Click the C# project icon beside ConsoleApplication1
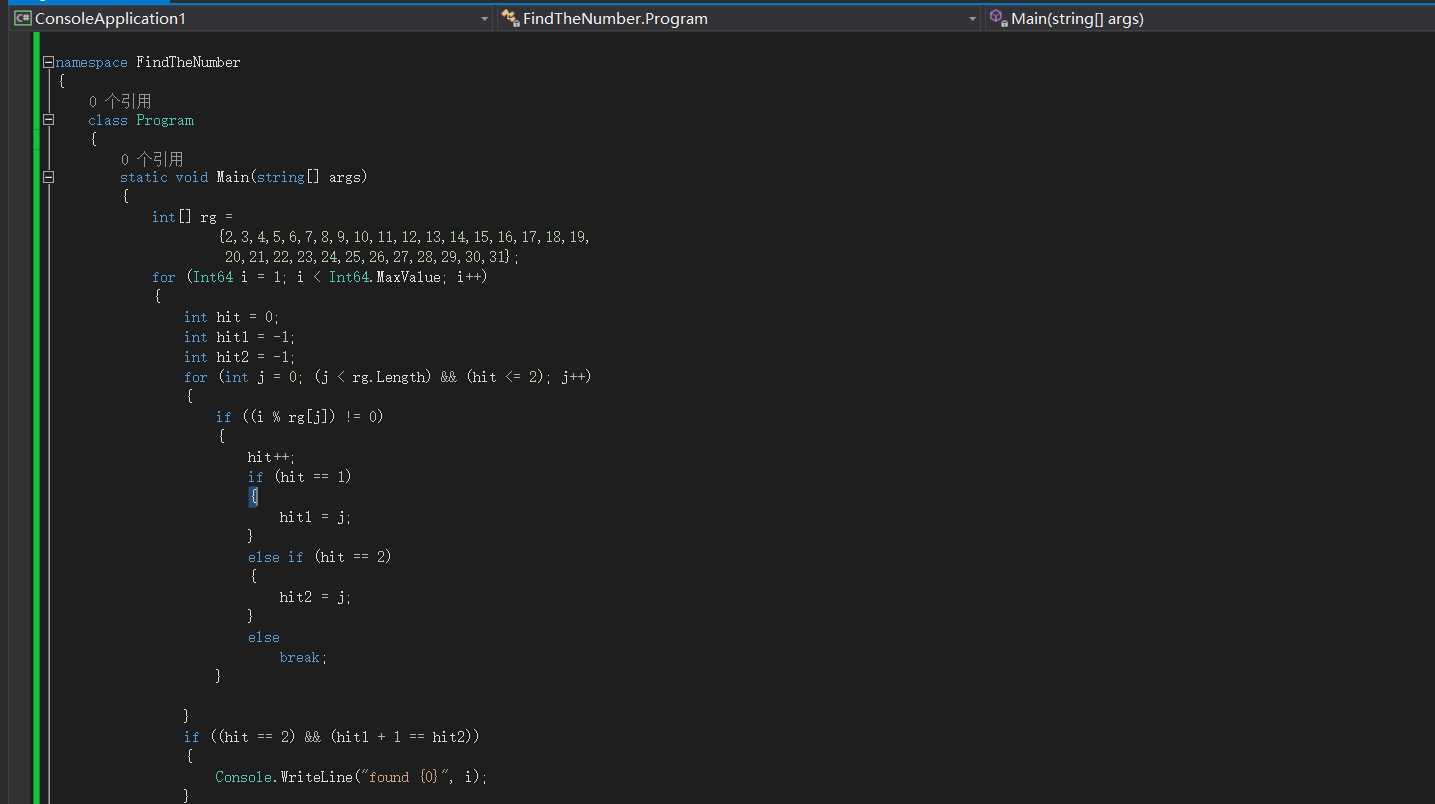Image resolution: width=1435 pixels, height=804 pixels. point(22,18)
